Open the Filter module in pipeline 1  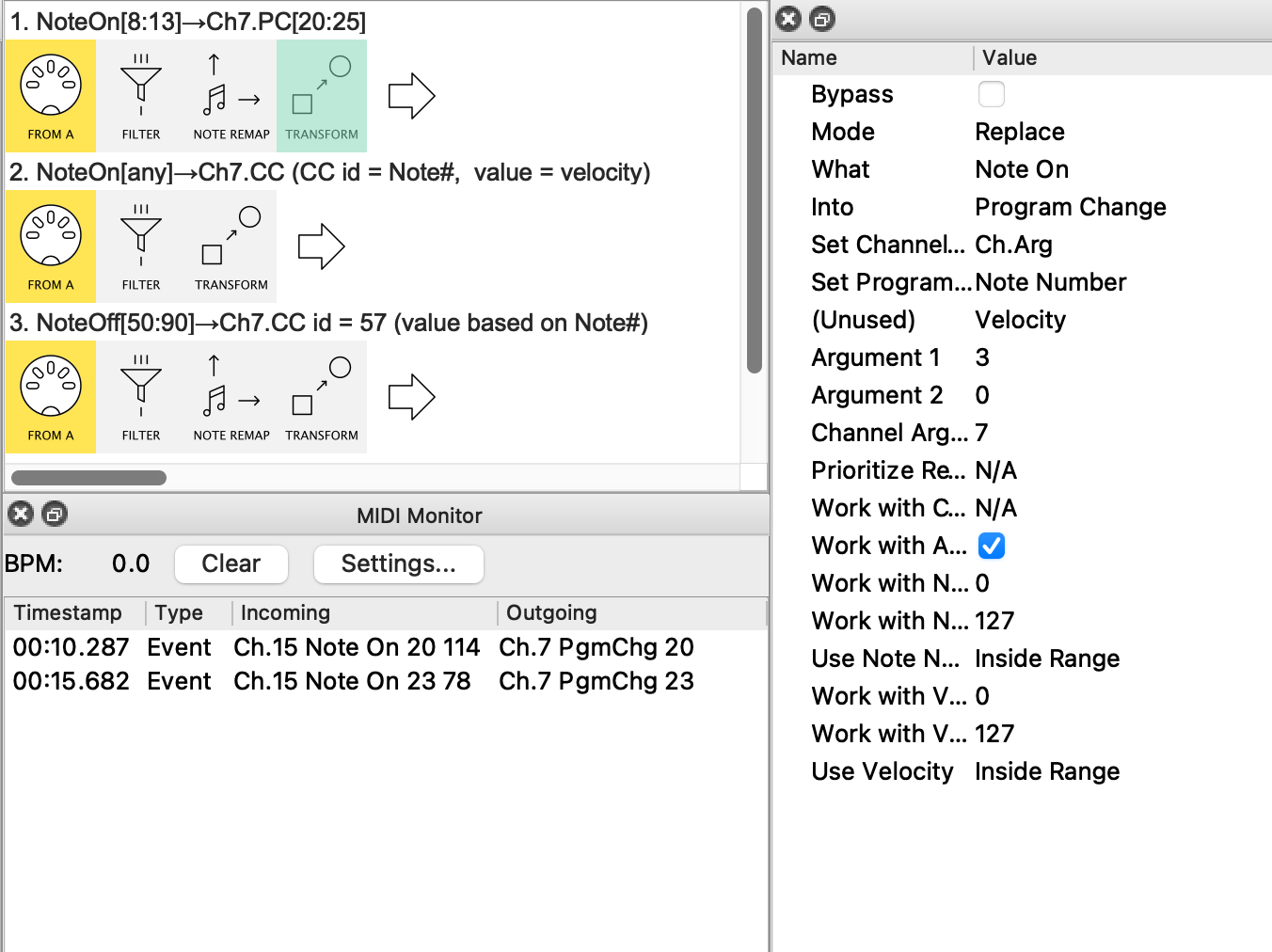click(x=141, y=95)
